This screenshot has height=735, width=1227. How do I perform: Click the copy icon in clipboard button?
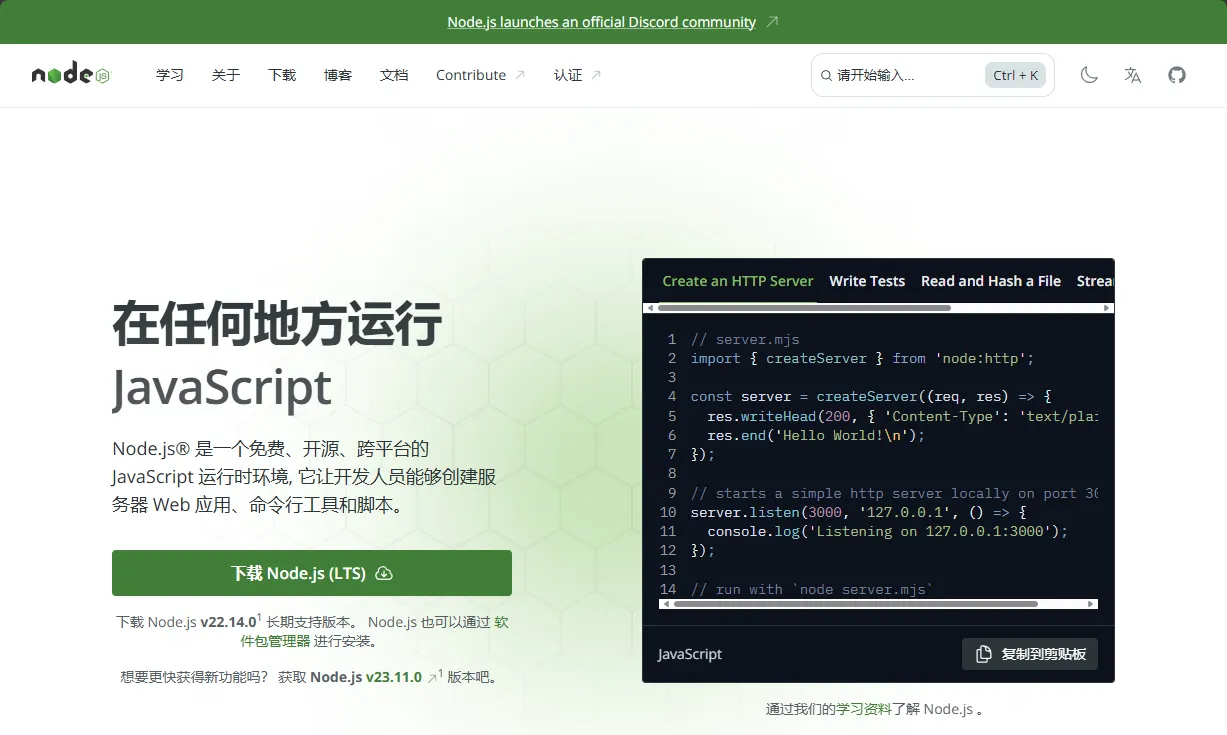pos(984,654)
